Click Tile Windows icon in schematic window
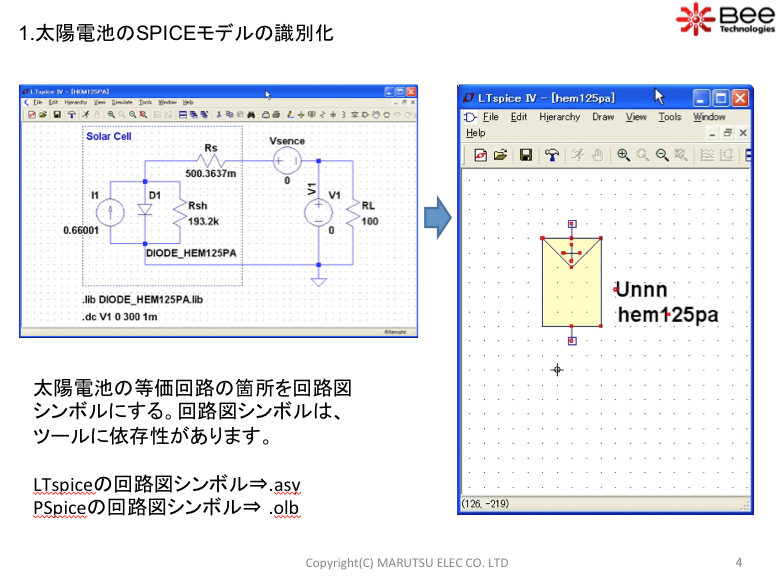This screenshot has height=578, width=781. [x=183, y=115]
